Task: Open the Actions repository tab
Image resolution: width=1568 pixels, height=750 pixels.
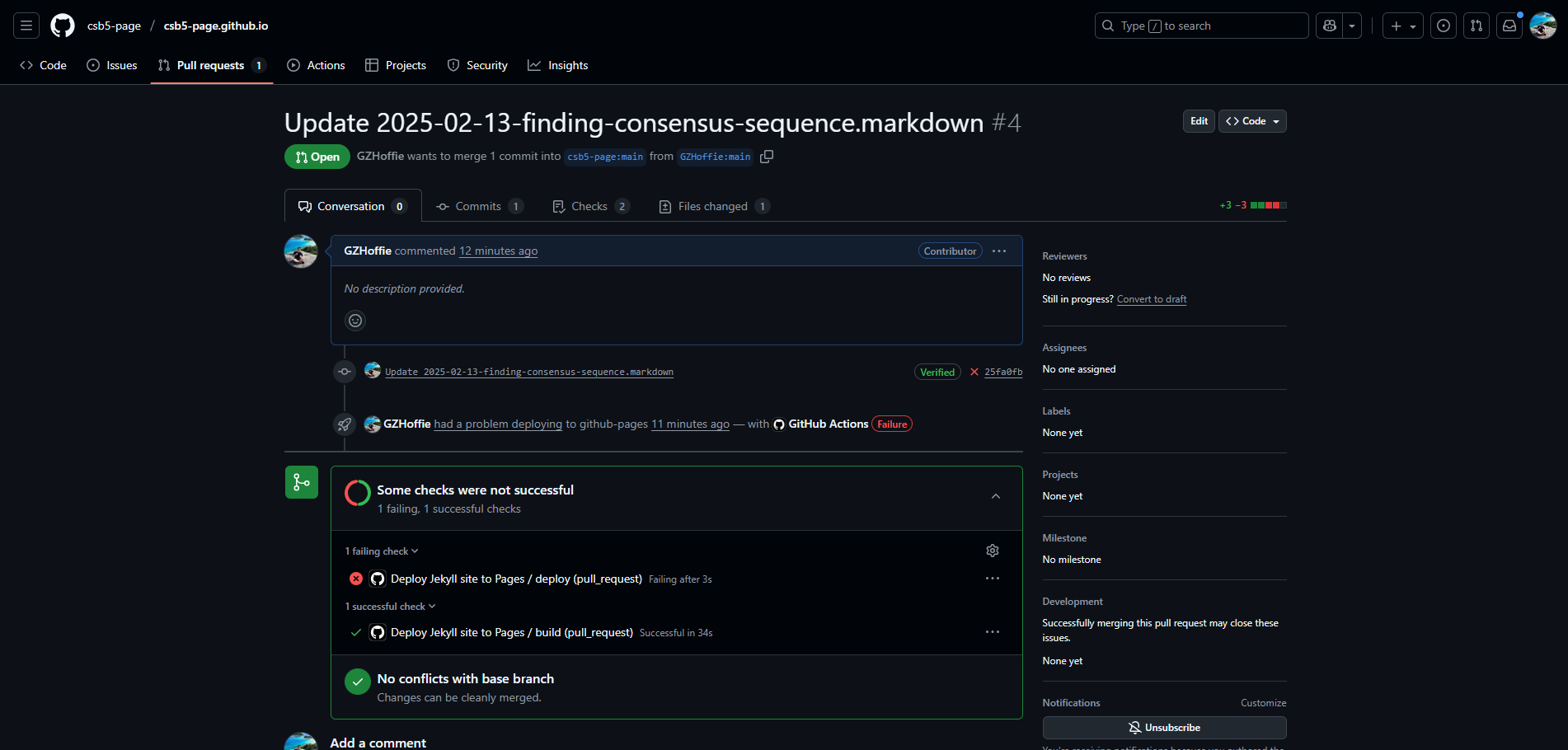Action: click(x=316, y=65)
